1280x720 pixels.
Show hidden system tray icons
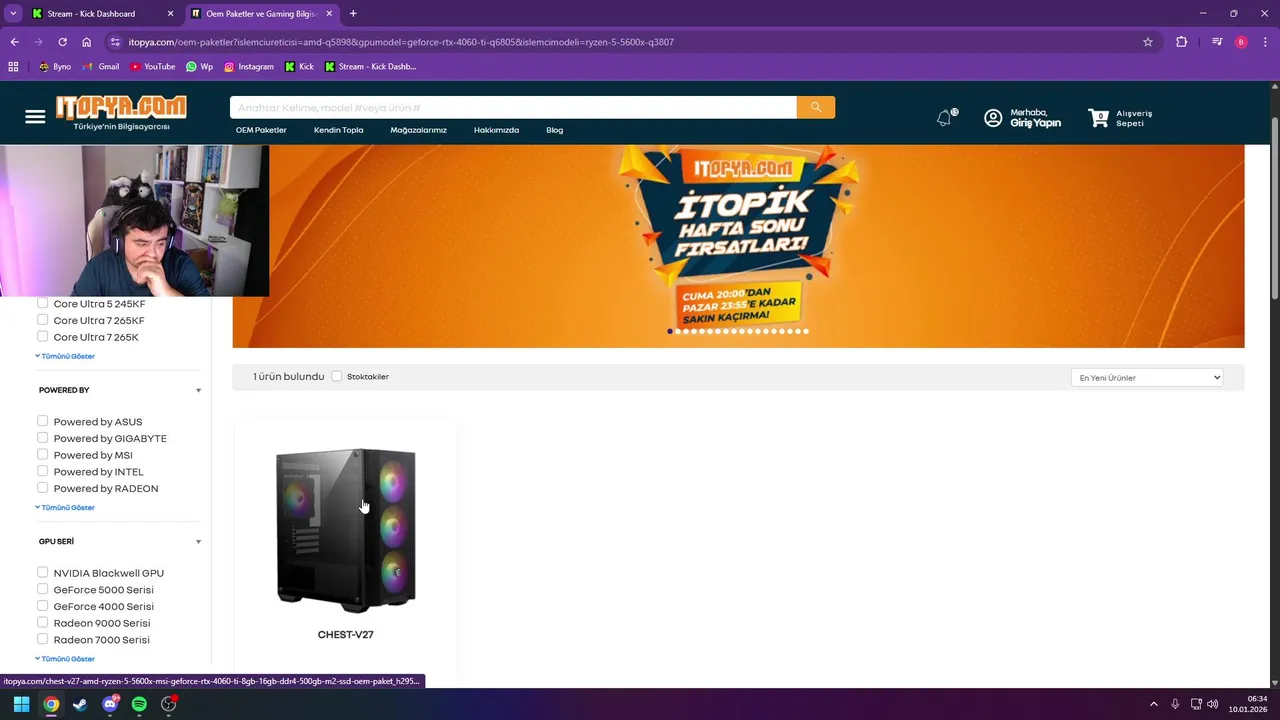pyautogui.click(x=1153, y=704)
